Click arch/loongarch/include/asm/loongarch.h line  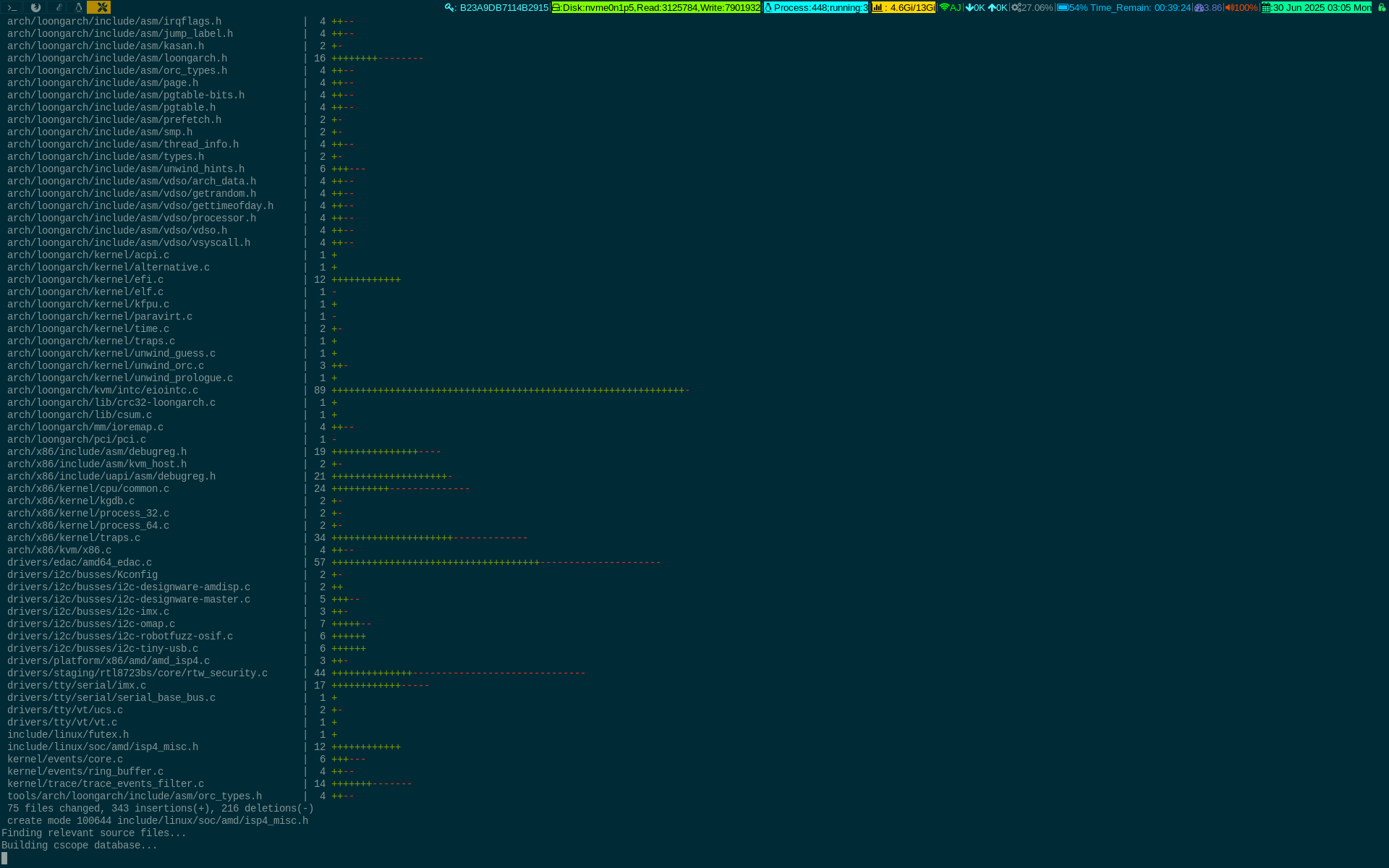tap(216, 59)
